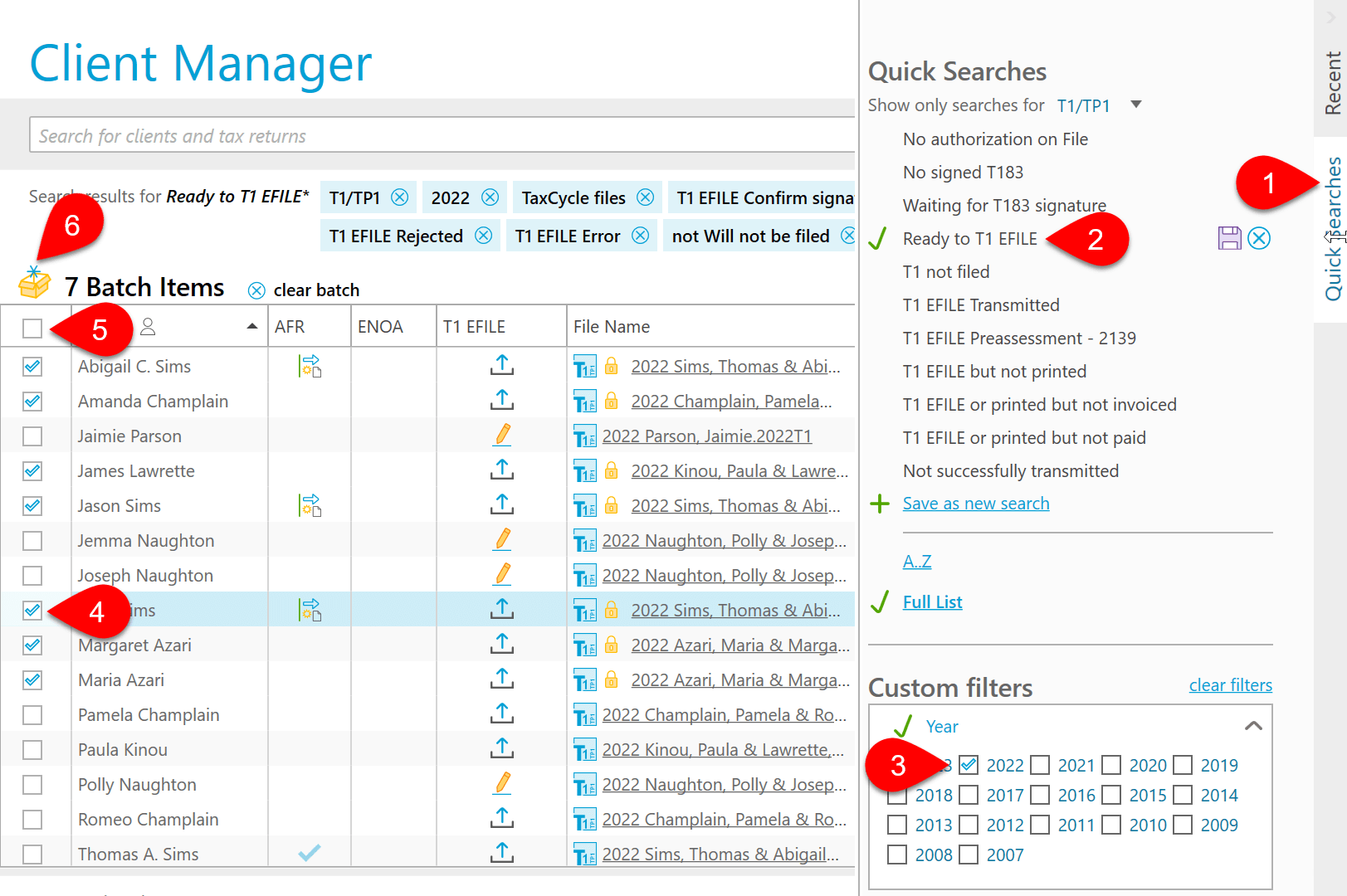Enable the 2019 year filter checkbox

click(1183, 765)
